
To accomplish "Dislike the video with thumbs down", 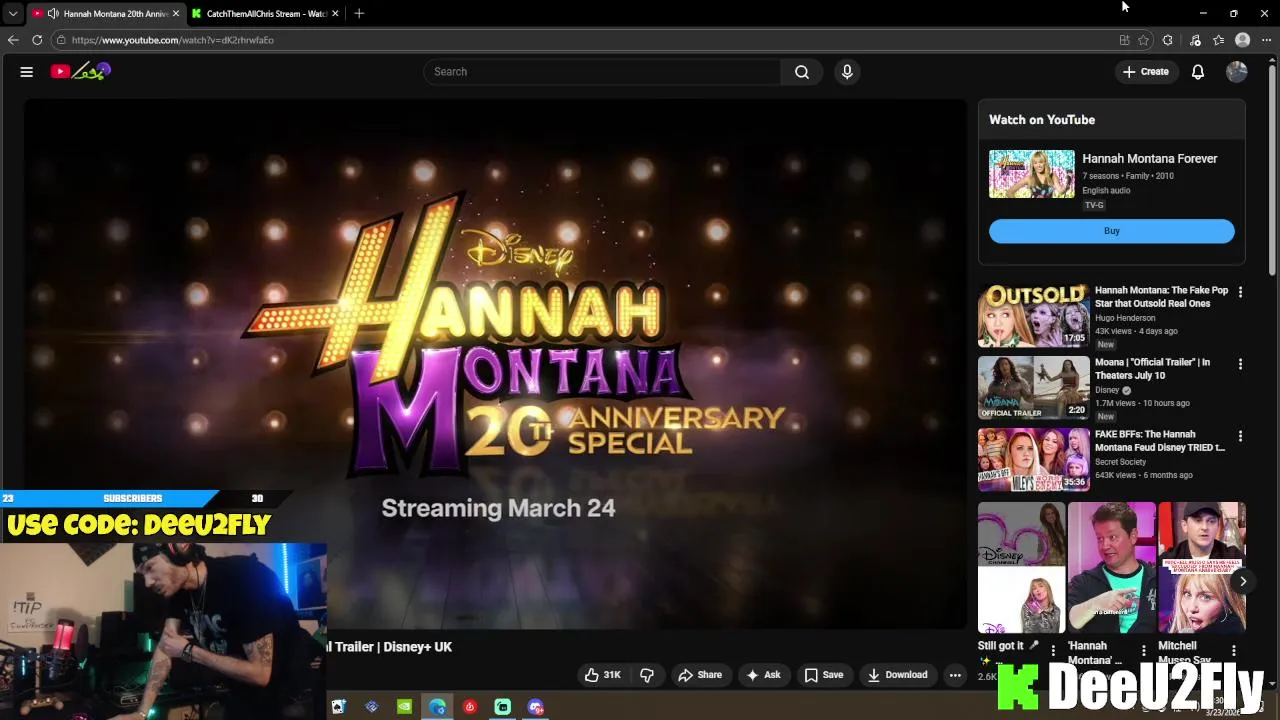I will 647,675.
